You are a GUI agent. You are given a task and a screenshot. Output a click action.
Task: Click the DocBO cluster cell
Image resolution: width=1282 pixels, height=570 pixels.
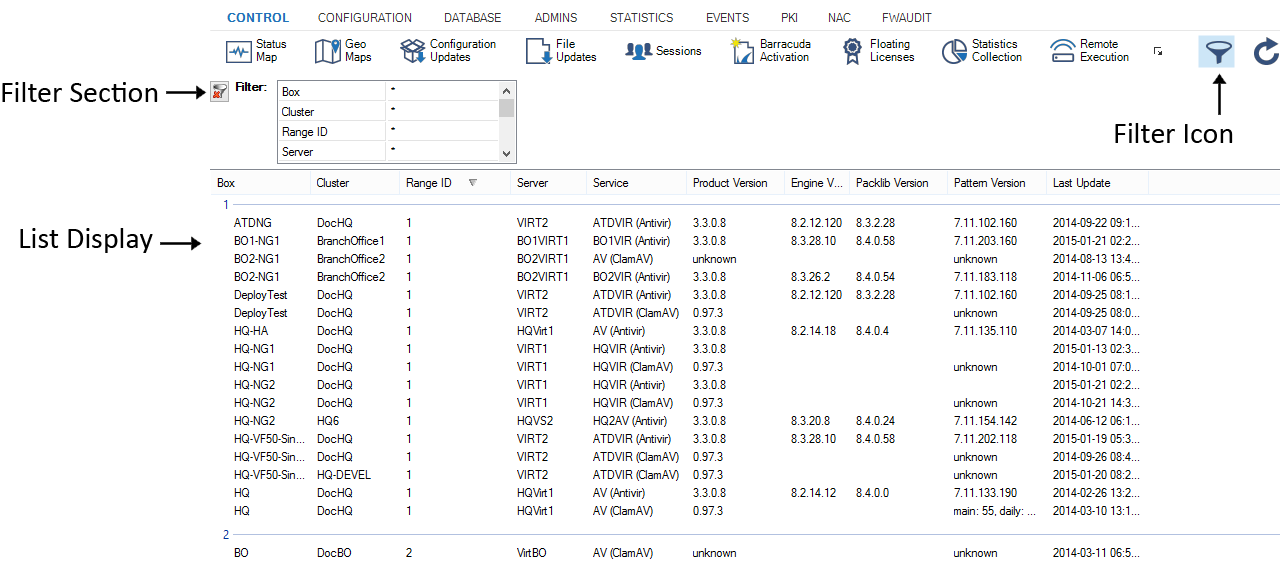click(x=335, y=553)
